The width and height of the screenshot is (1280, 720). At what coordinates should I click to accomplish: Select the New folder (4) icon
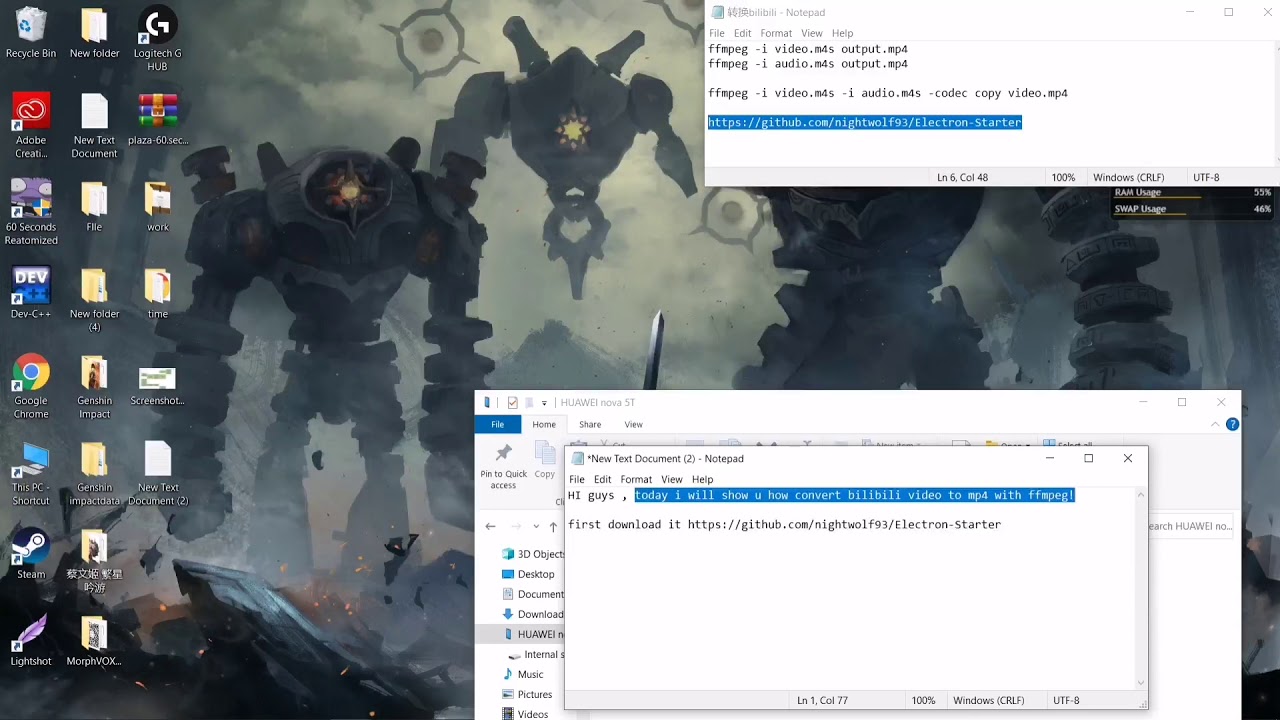(94, 300)
